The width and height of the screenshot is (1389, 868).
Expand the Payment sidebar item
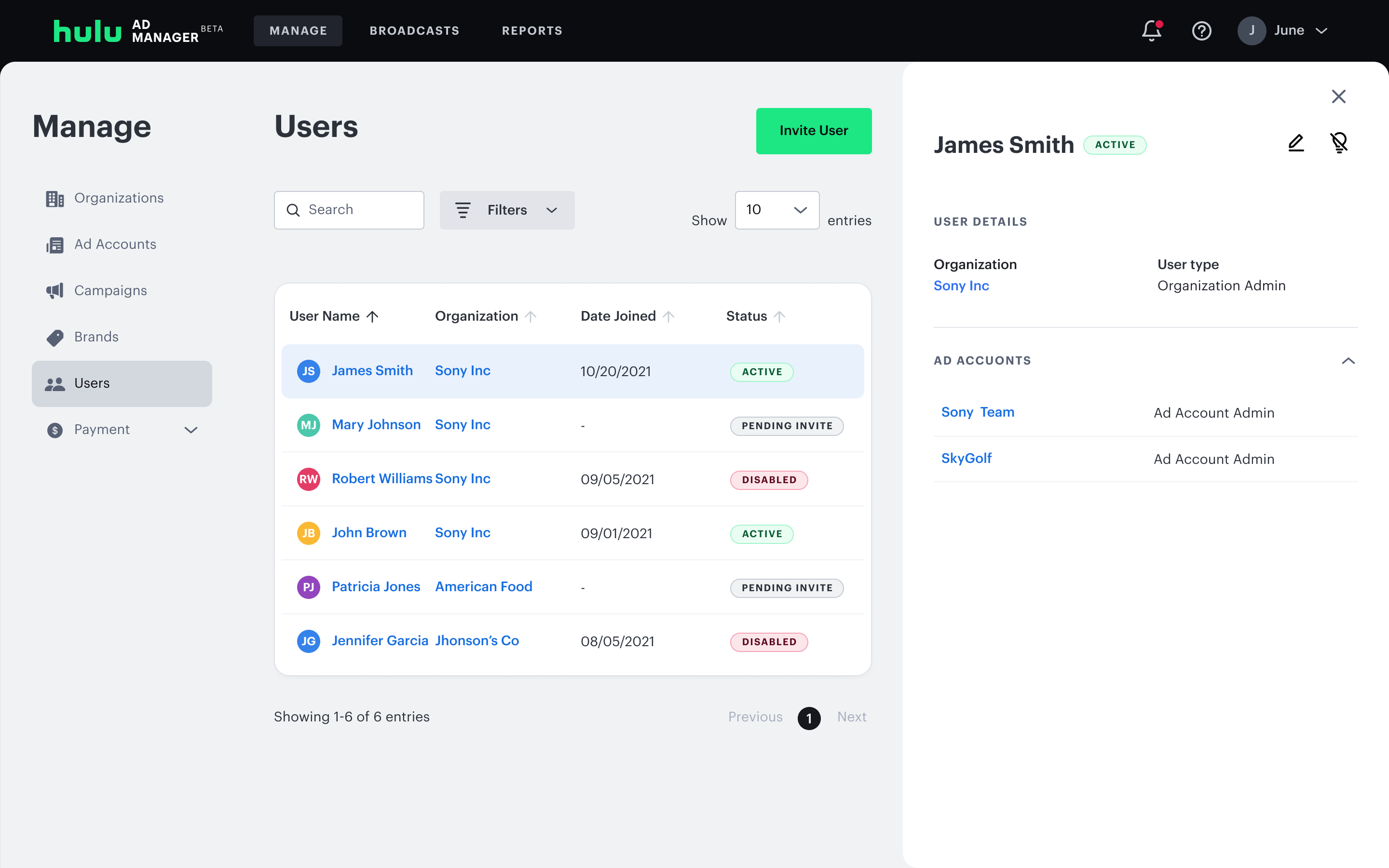191,430
